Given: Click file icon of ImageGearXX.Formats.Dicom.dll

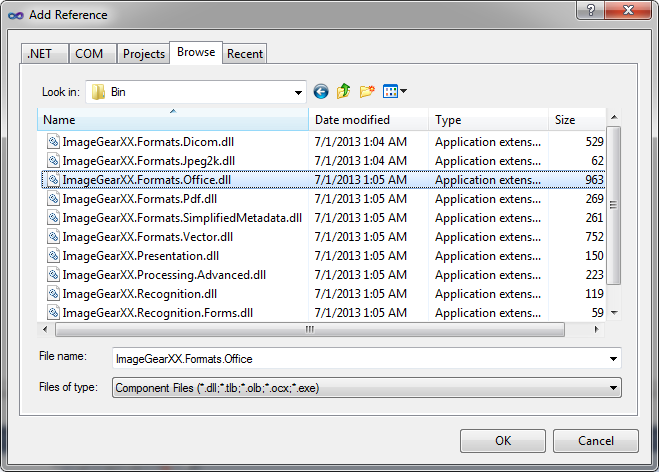Looking at the screenshot, I should tap(53, 141).
